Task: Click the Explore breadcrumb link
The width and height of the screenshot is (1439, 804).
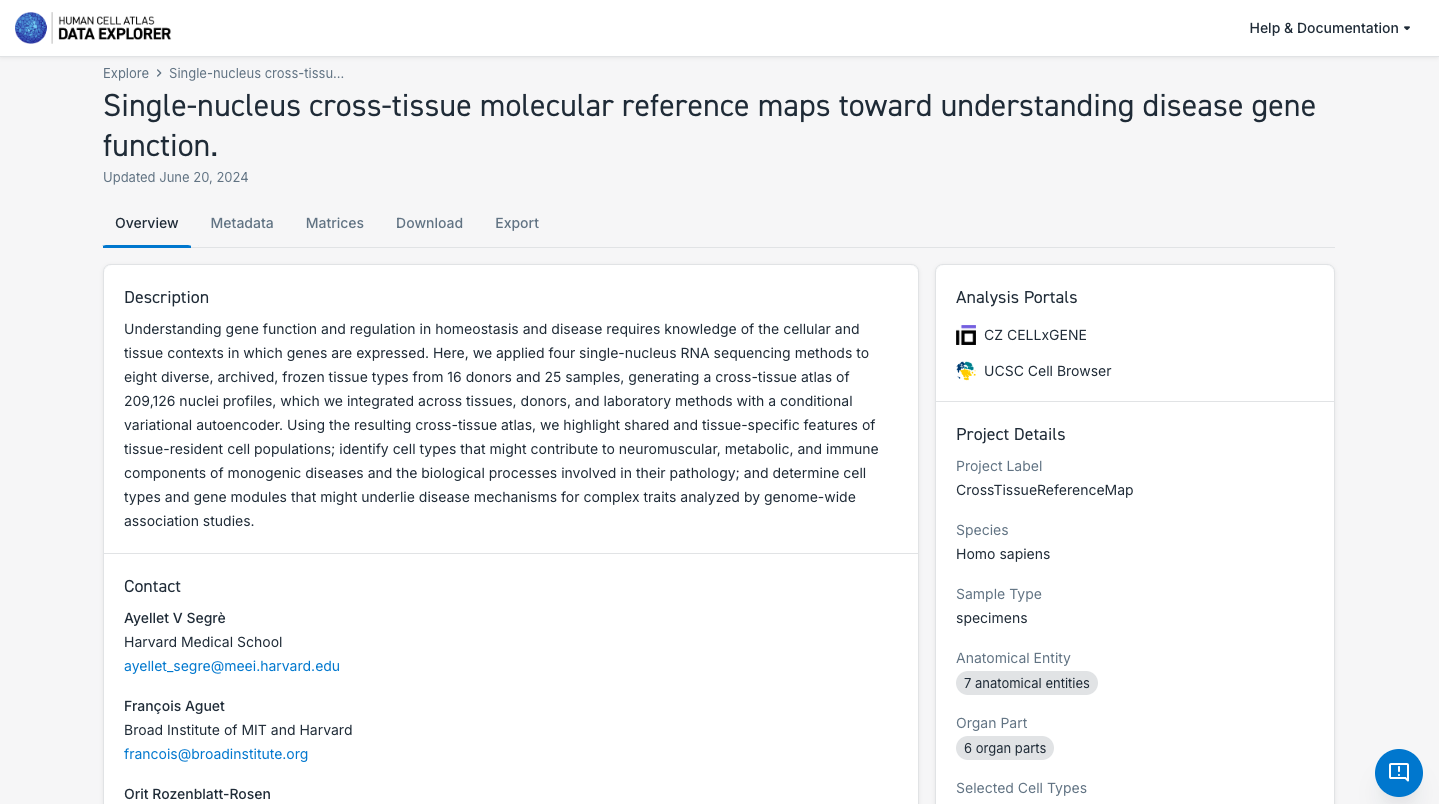Action: [126, 74]
